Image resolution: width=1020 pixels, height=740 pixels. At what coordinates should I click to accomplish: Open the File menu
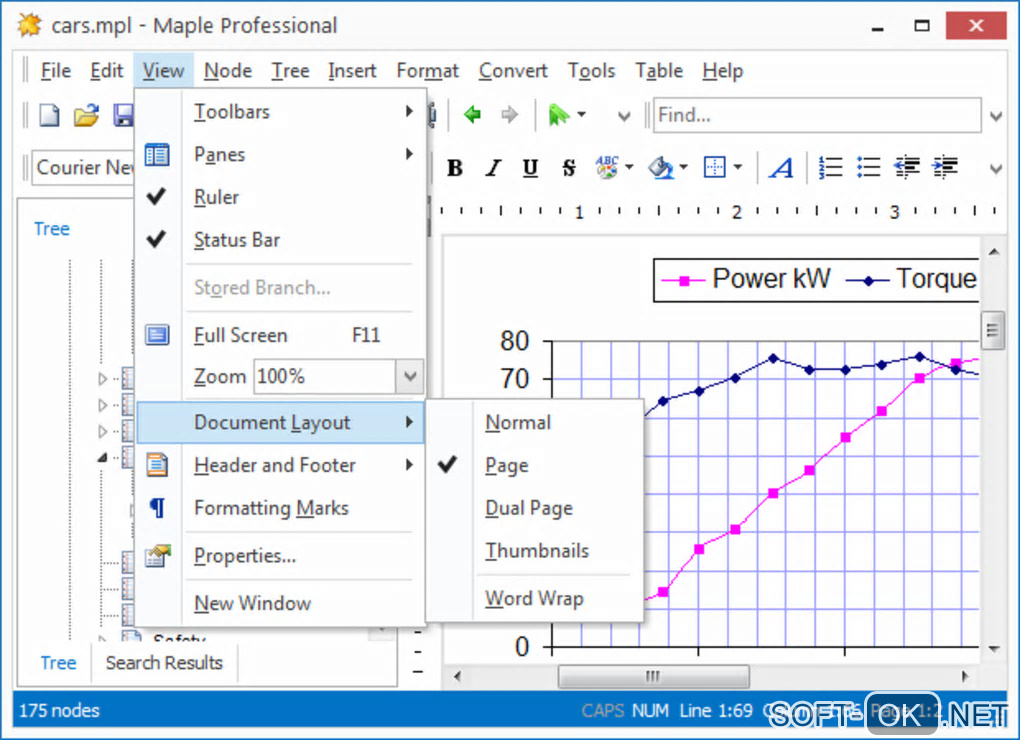tap(55, 70)
